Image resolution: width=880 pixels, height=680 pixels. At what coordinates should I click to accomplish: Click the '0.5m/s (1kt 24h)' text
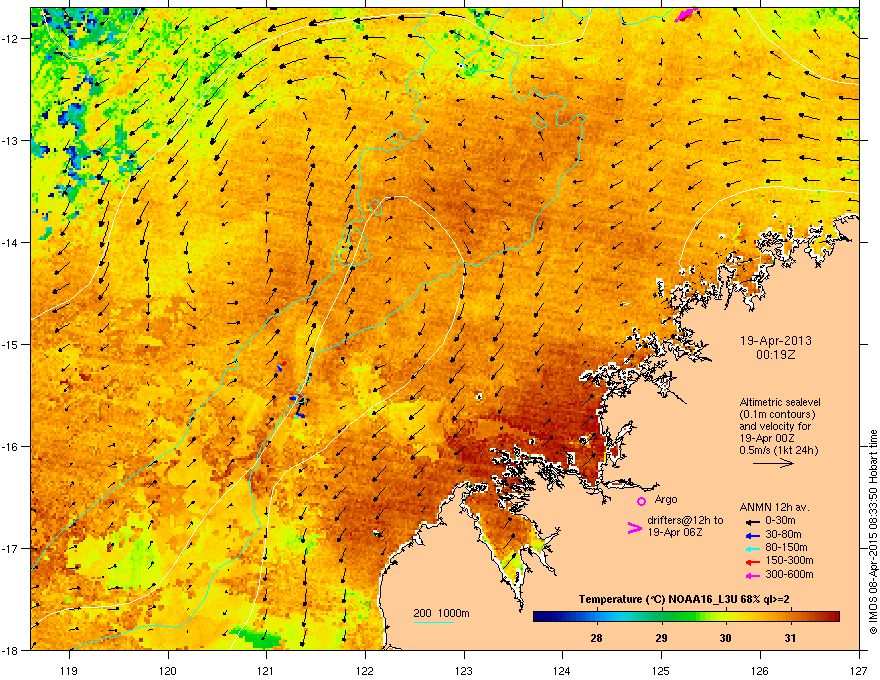click(778, 450)
